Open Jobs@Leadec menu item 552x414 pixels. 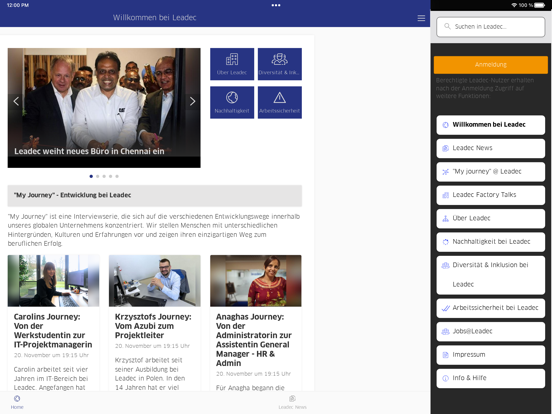[x=491, y=331]
